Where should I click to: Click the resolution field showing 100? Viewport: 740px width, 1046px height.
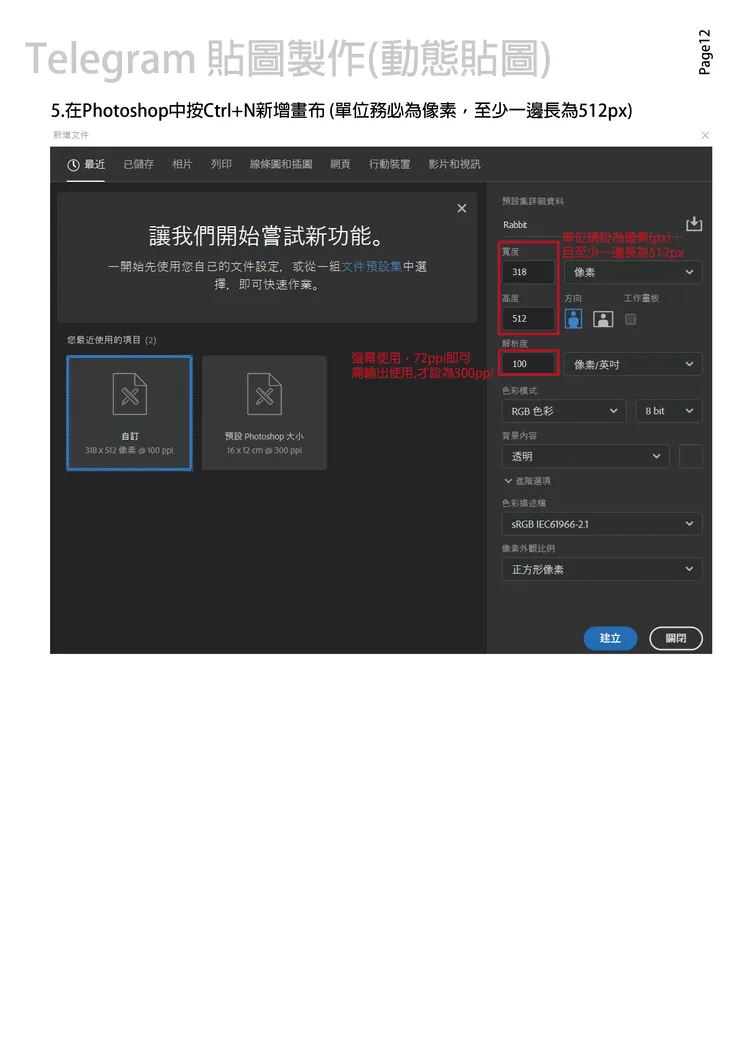tap(528, 364)
